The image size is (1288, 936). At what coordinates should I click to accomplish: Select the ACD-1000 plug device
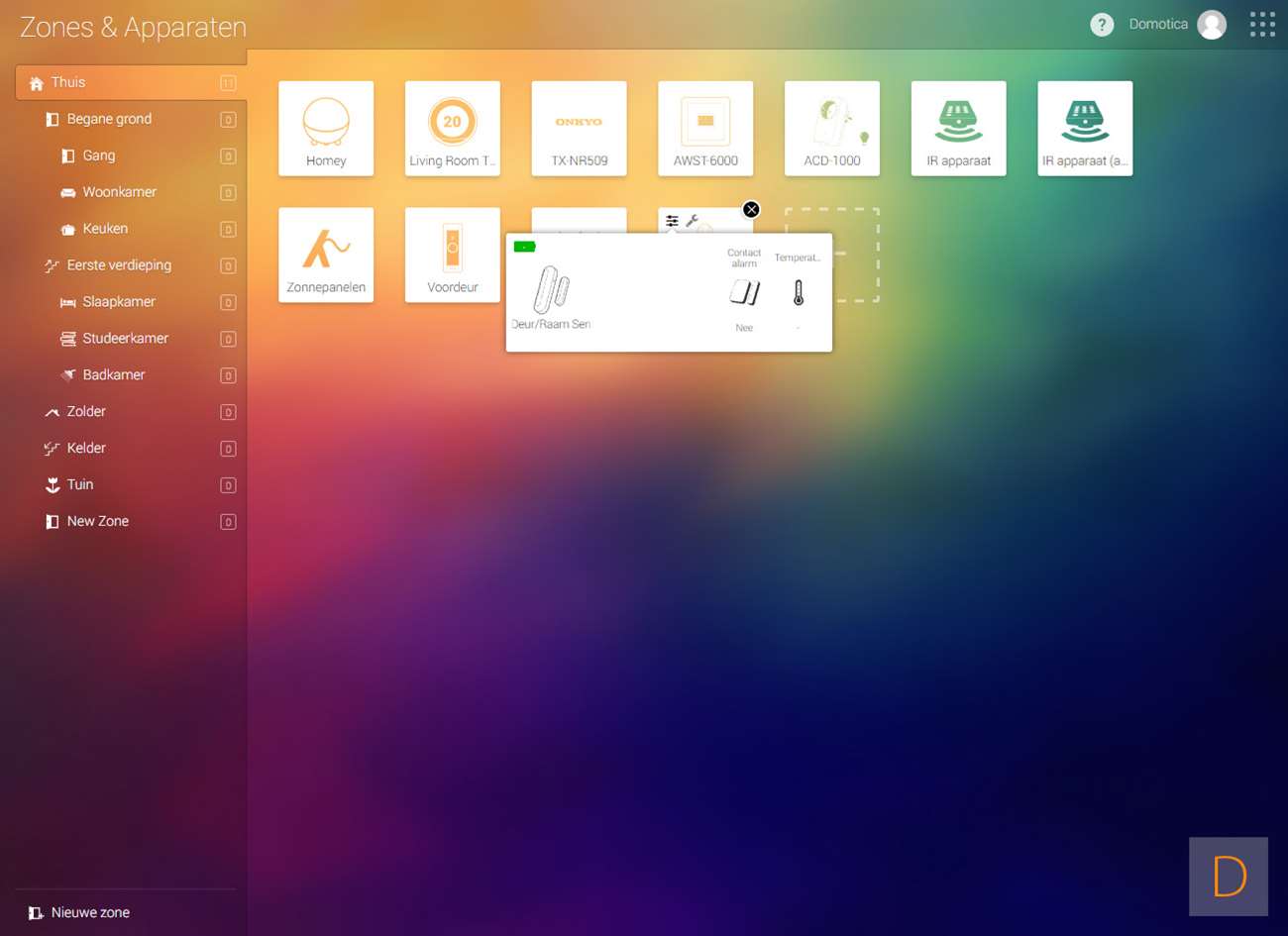[x=832, y=129]
